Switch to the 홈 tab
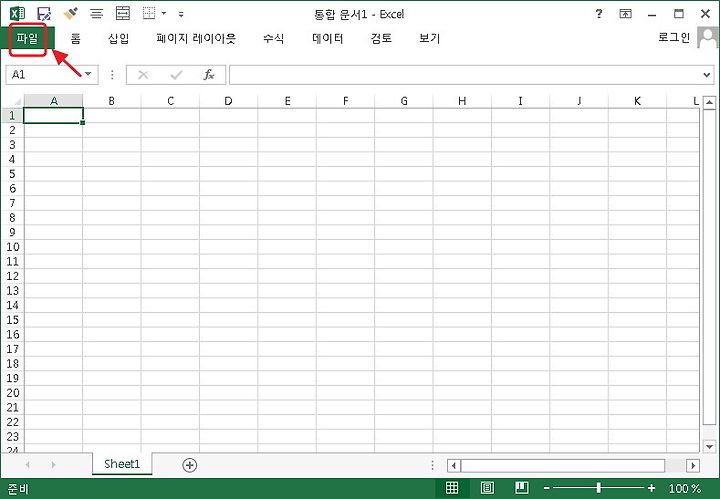The image size is (720, 499). (76, 39)
